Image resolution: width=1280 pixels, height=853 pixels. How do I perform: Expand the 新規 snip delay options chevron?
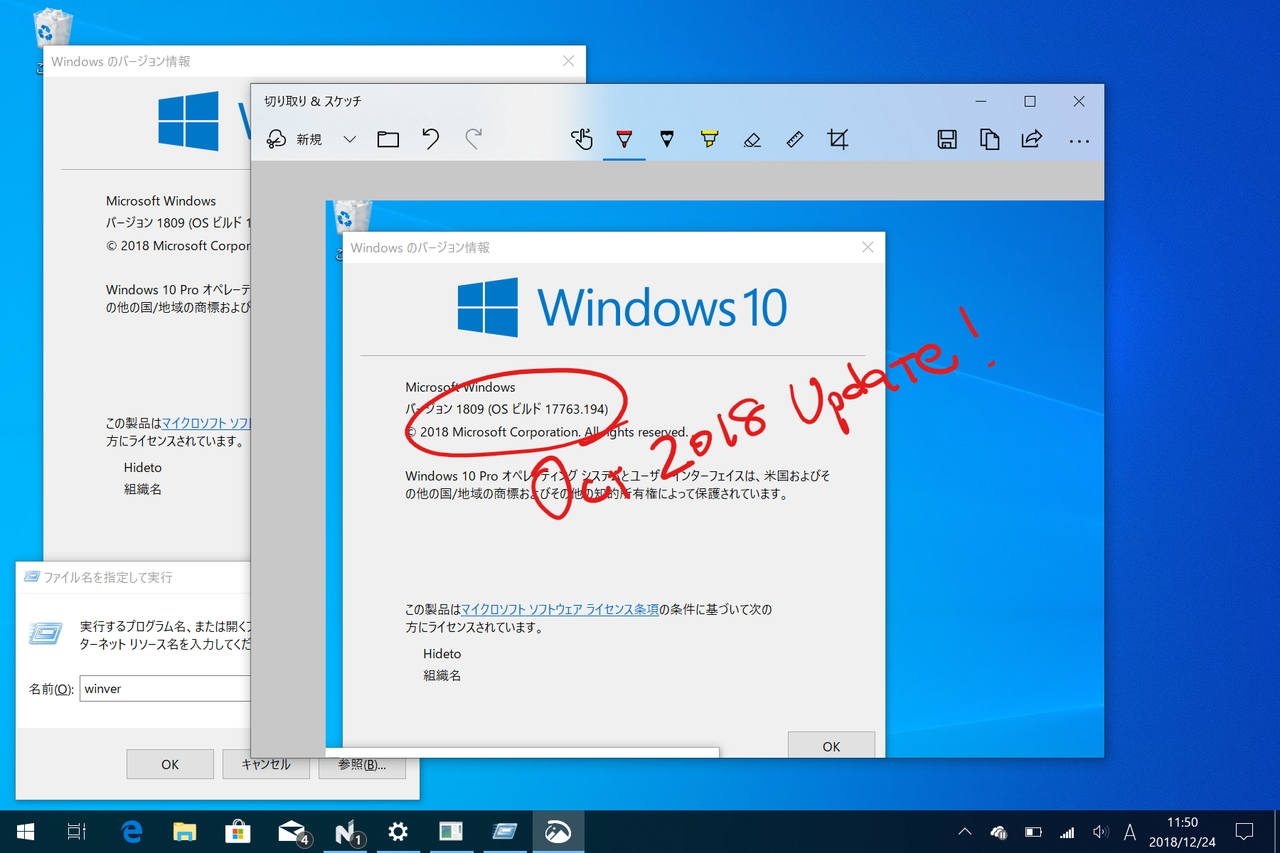[x=349, y=139]
